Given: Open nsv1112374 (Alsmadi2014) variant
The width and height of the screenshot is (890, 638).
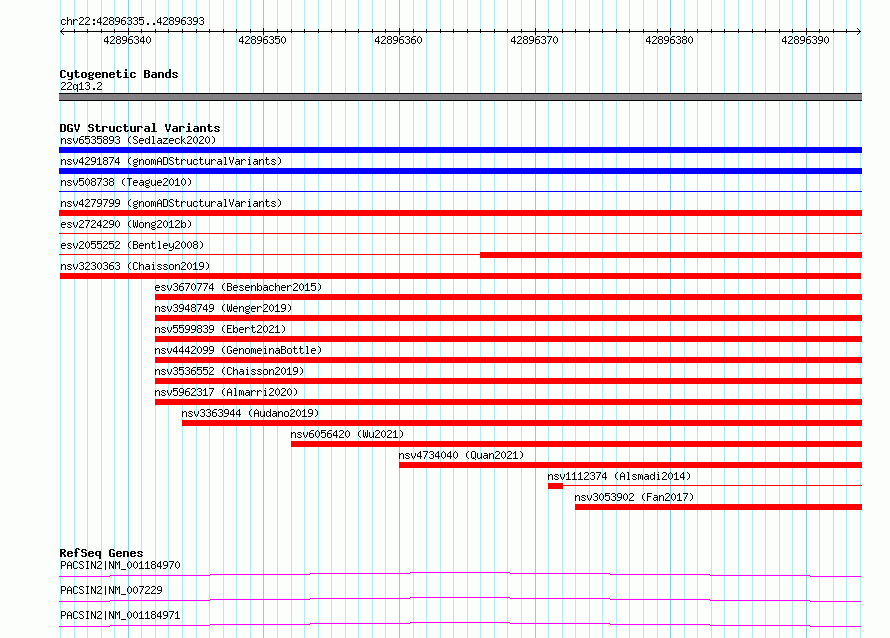Looking at the screenshot, I should click(x=619, y=476).
